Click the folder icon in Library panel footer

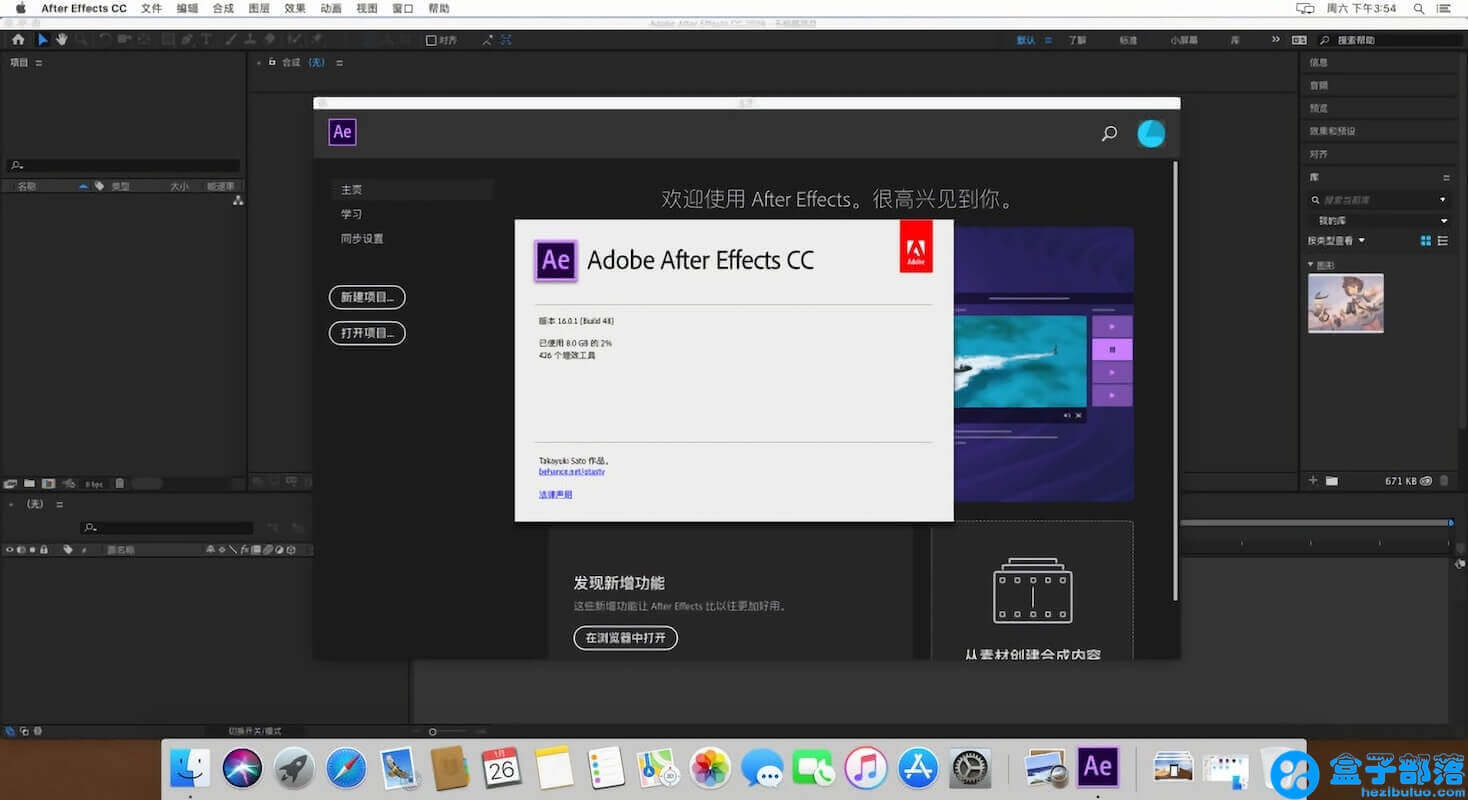(x=1332, y=481)
